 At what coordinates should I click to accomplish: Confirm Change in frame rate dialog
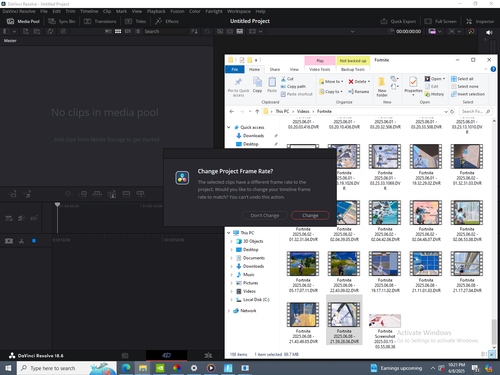pos(310,215)
